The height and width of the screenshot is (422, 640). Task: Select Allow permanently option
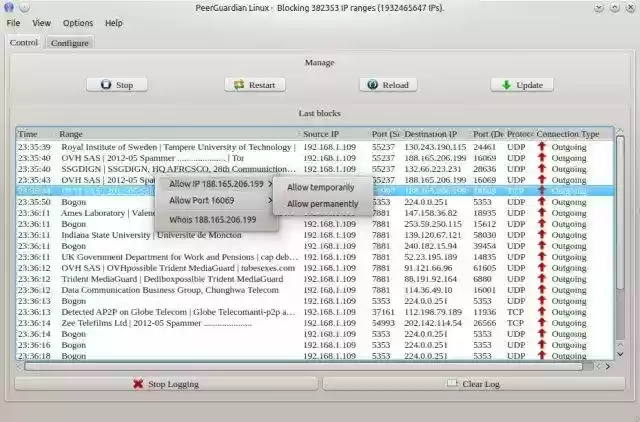click(x=322, y=204)
